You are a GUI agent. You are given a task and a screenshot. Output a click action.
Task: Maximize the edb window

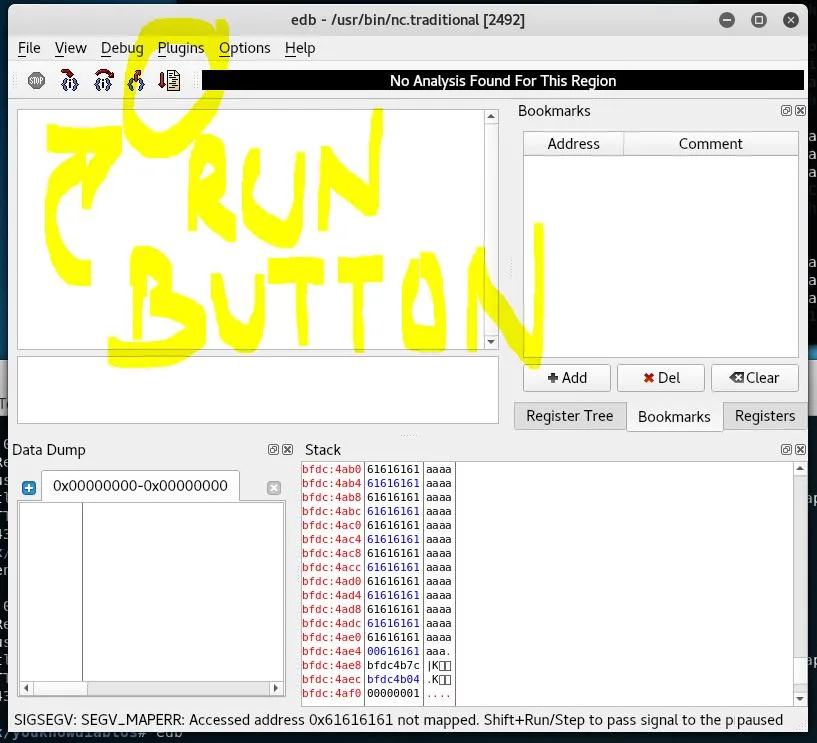759,20
